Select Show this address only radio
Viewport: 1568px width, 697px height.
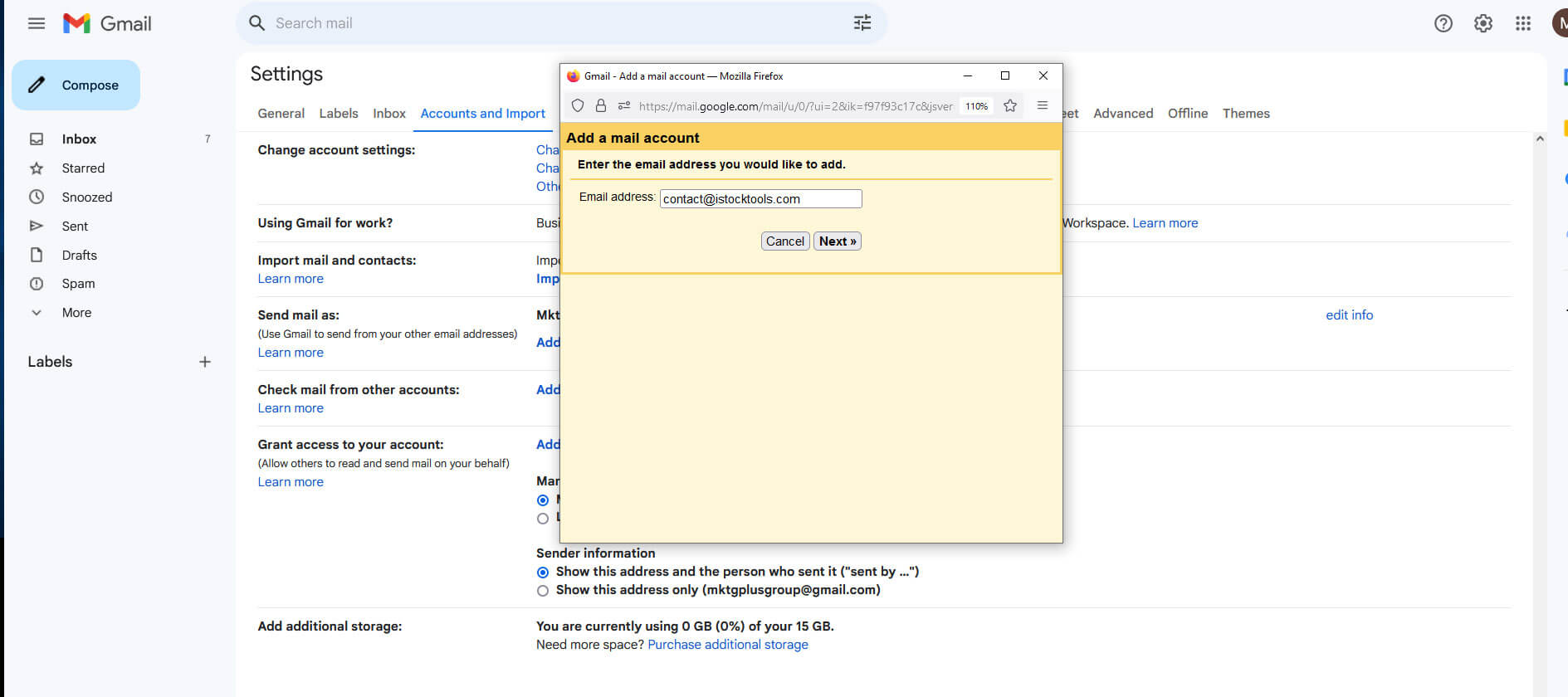pos(543,591)
